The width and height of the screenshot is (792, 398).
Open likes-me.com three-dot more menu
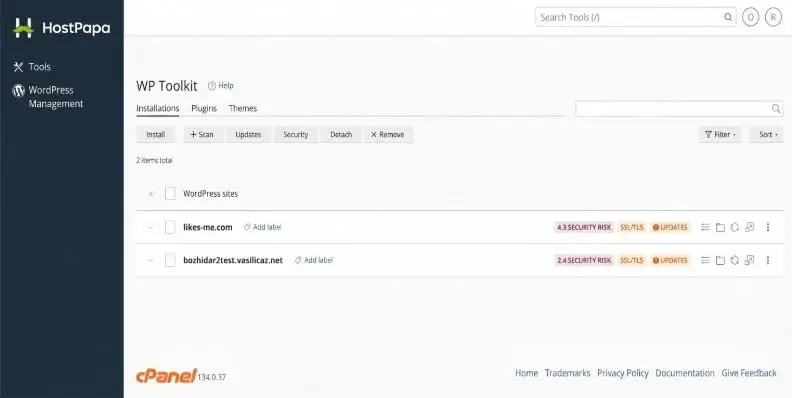click(768, 227)
